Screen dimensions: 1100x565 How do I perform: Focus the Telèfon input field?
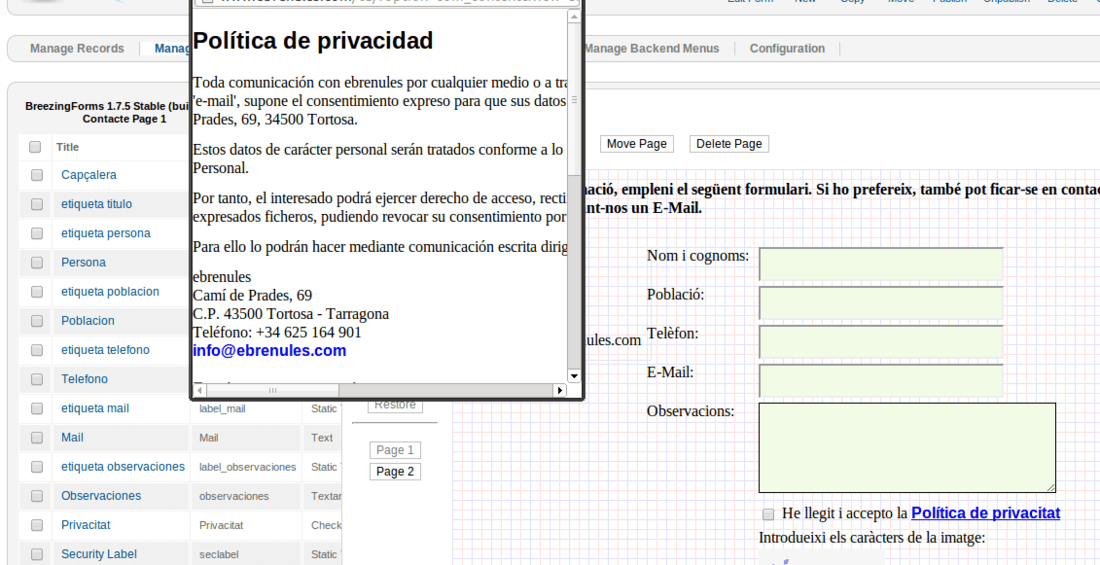pyautogui.click(x=881, y=342)
